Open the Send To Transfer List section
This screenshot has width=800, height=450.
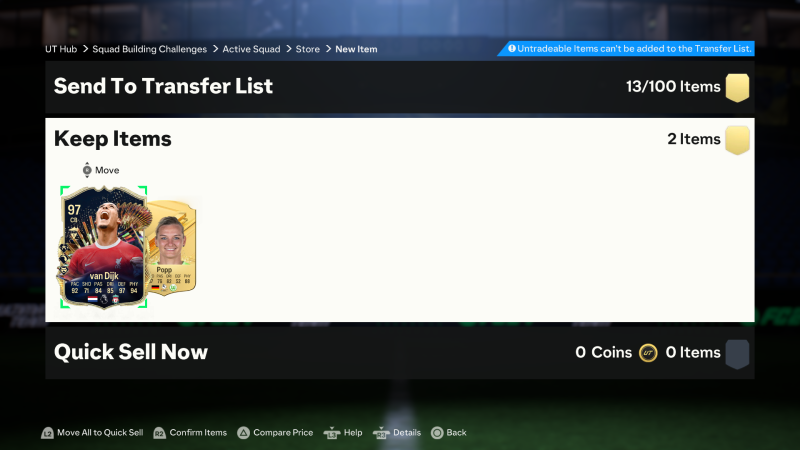point(400,87)
